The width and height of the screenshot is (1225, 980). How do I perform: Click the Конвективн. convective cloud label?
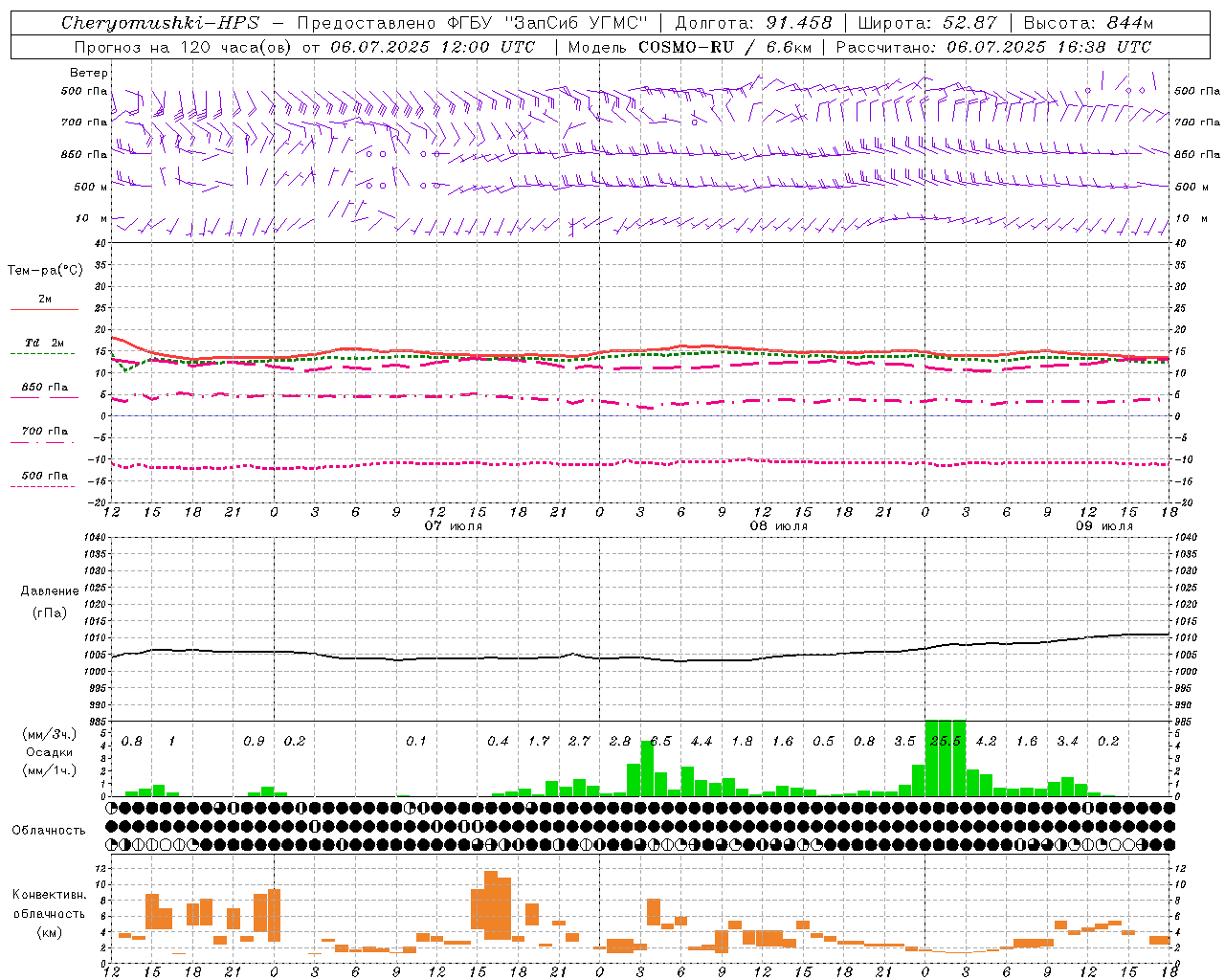[x=50, y=895]
